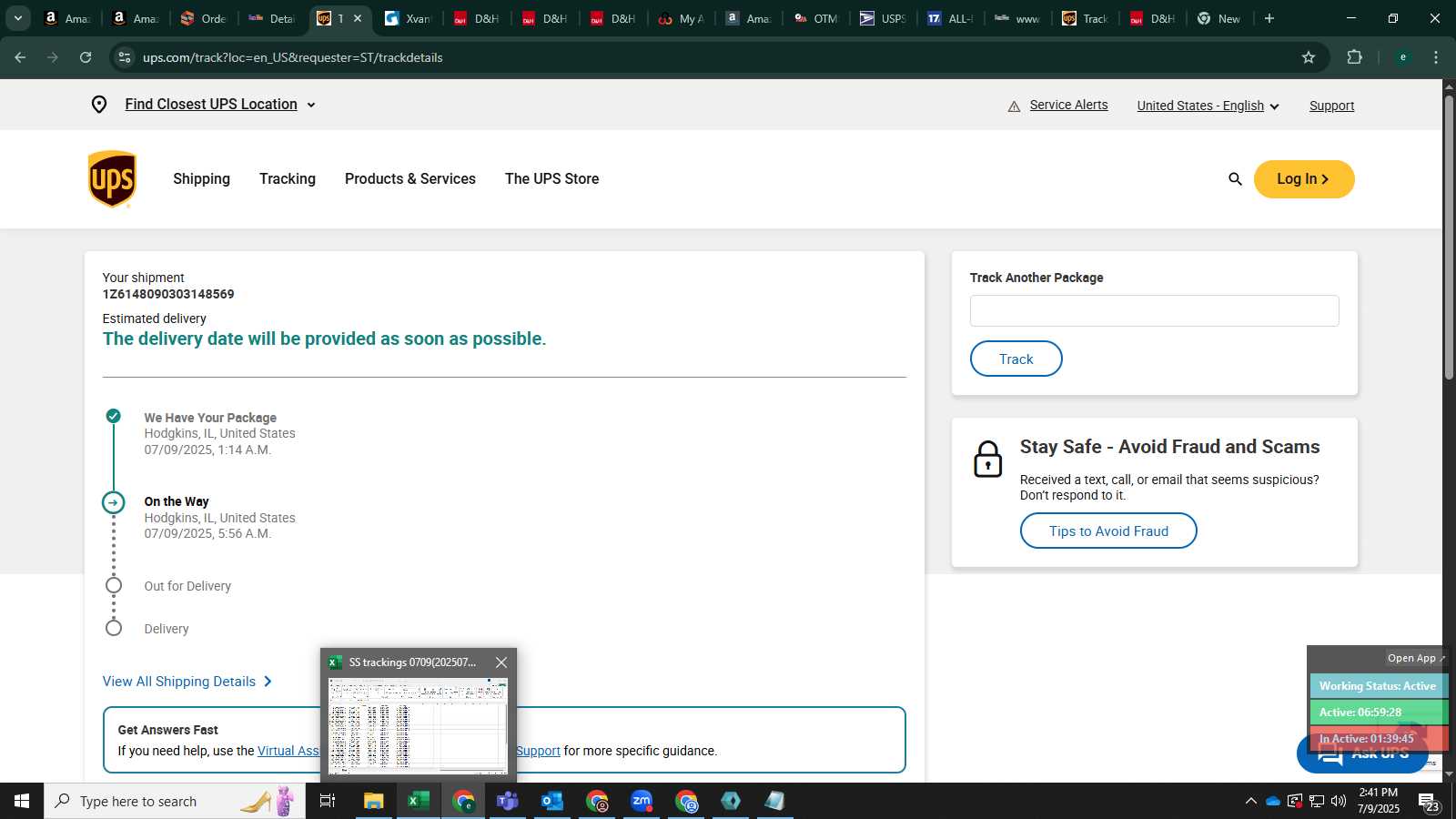The width and height of the screenshot is (1456, 819).
Task: Click the page vertical scrollbar thumb
Action: point(1449,237)
